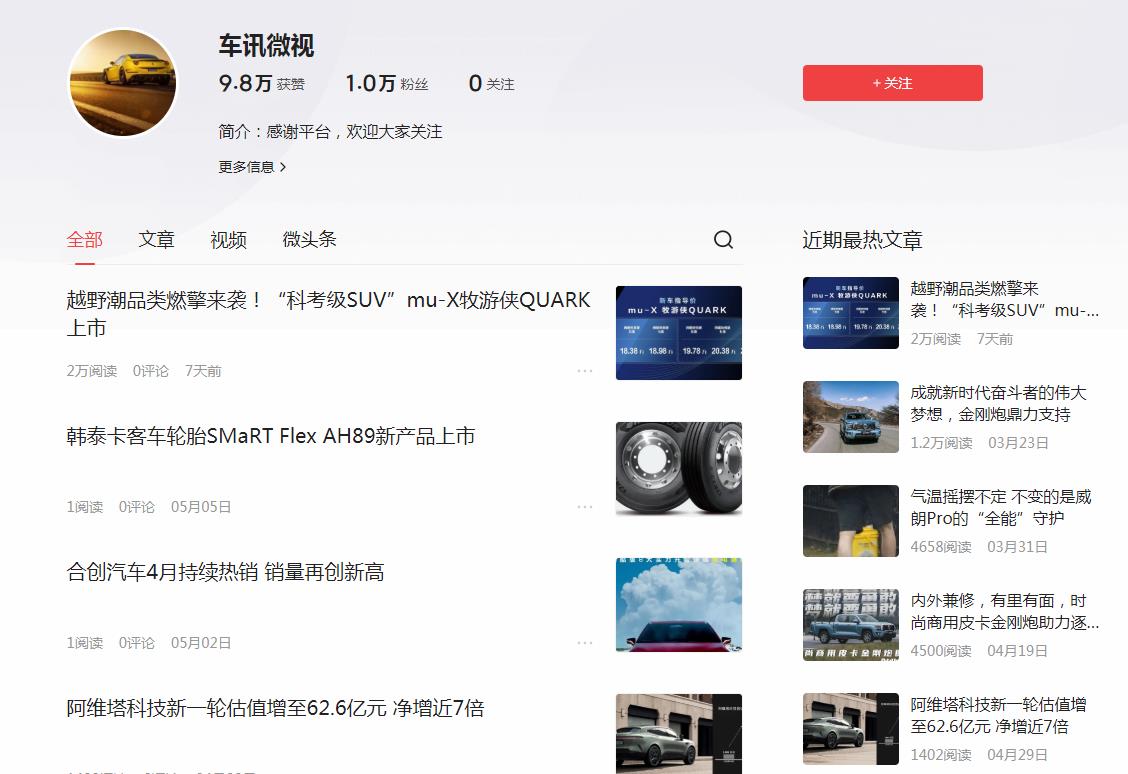Click 1402阅读 in sidebar
This screenshot has width=1128, height=774.
pos(941,755)
